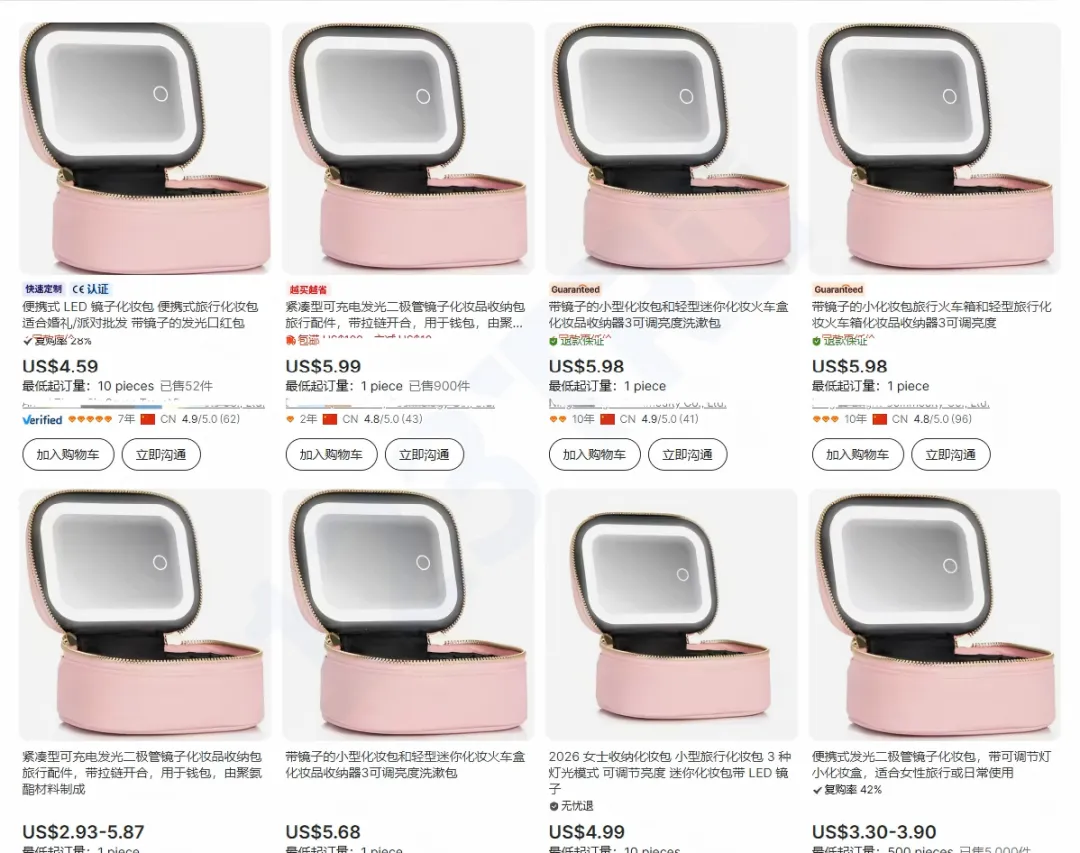Click 加入购物车 under the fourth product

point(858,455)
